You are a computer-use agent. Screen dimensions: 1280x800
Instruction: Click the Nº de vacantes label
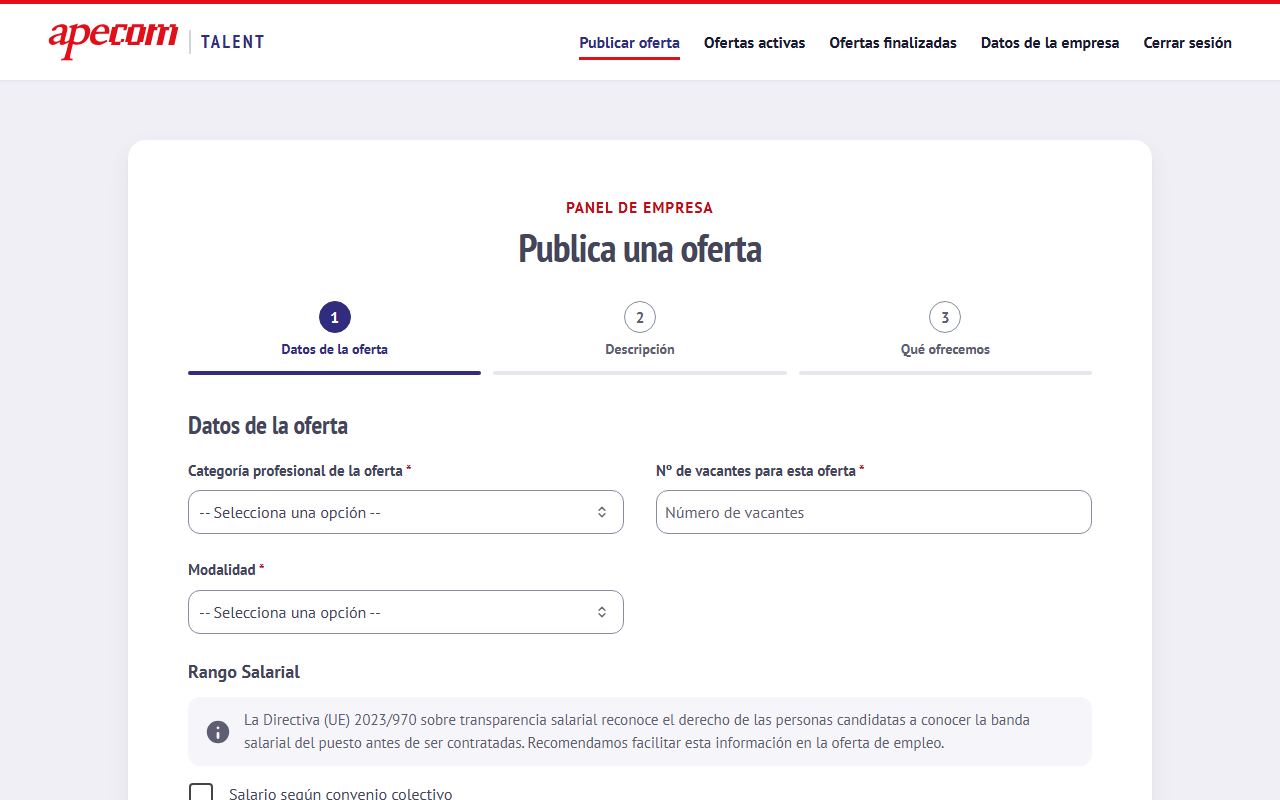[x=760, y=471]
